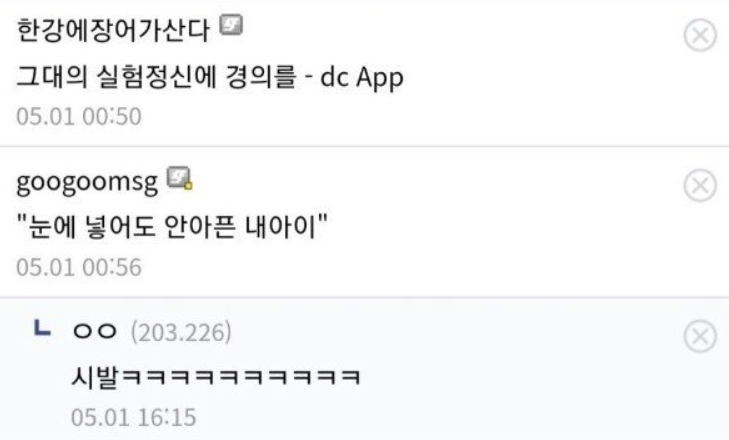The width and height of the screenshot is (729, 440).
Task: Open profile of user googoomsg
Action: (87, 183)
